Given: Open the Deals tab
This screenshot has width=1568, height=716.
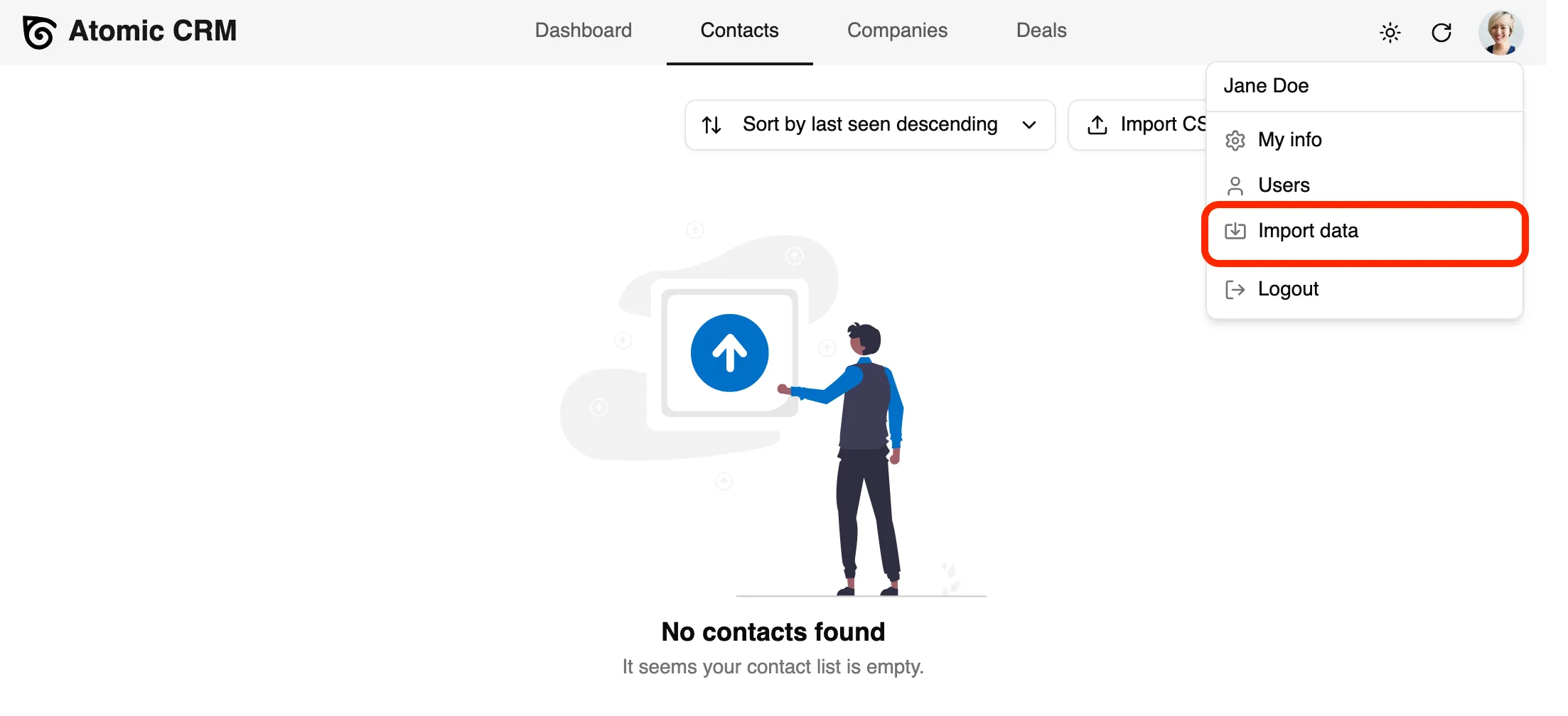Looking at the screenshot, I should pyautogui.click(x=1041, y=31).
